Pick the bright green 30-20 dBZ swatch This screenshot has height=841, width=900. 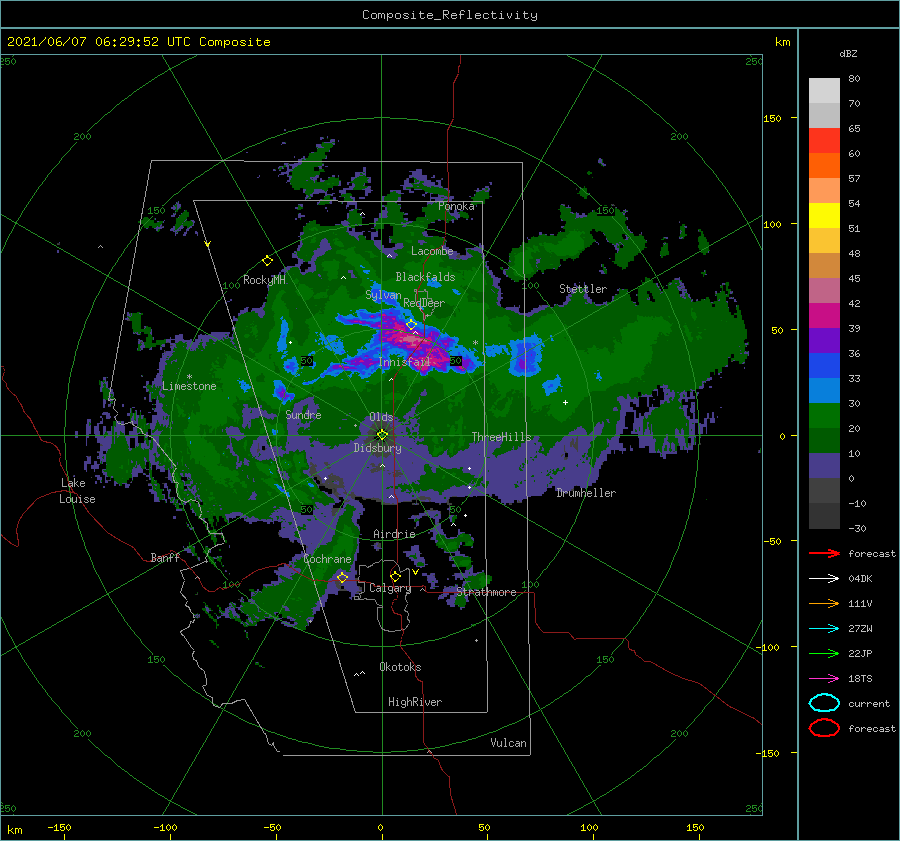(x=824, y=416)
